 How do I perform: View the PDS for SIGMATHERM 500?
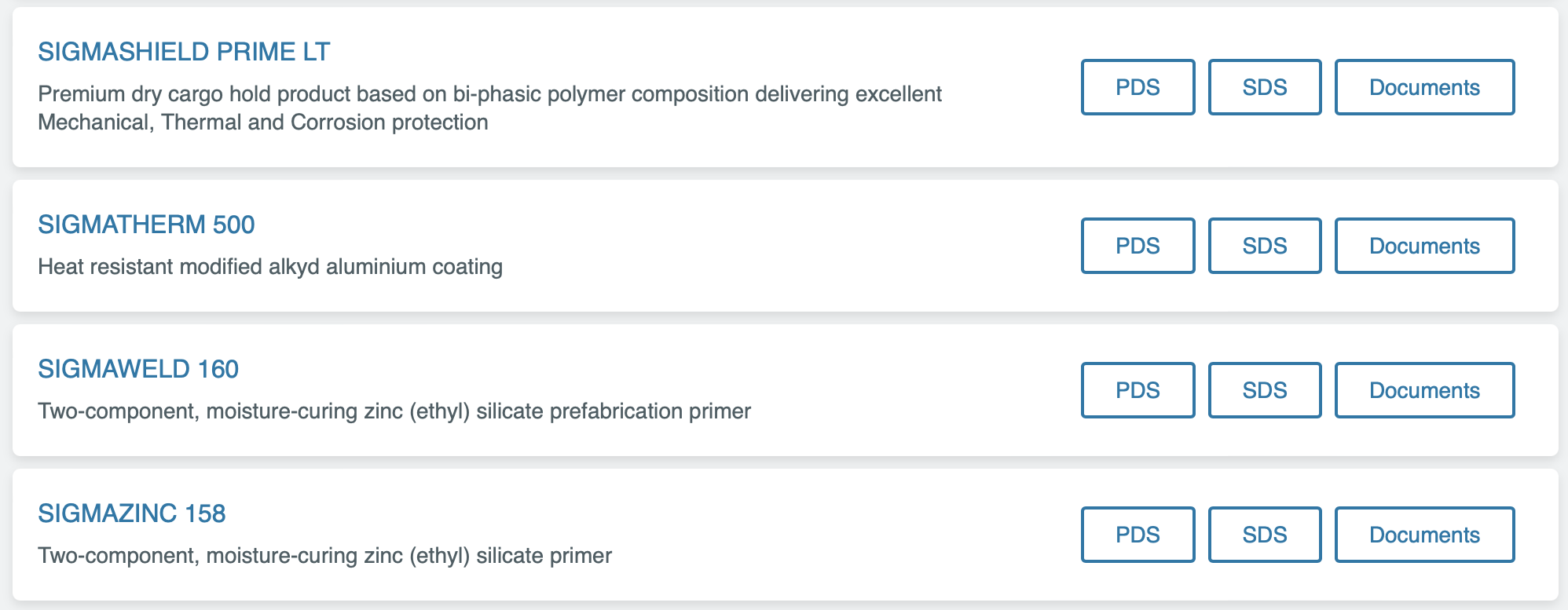1138,246
